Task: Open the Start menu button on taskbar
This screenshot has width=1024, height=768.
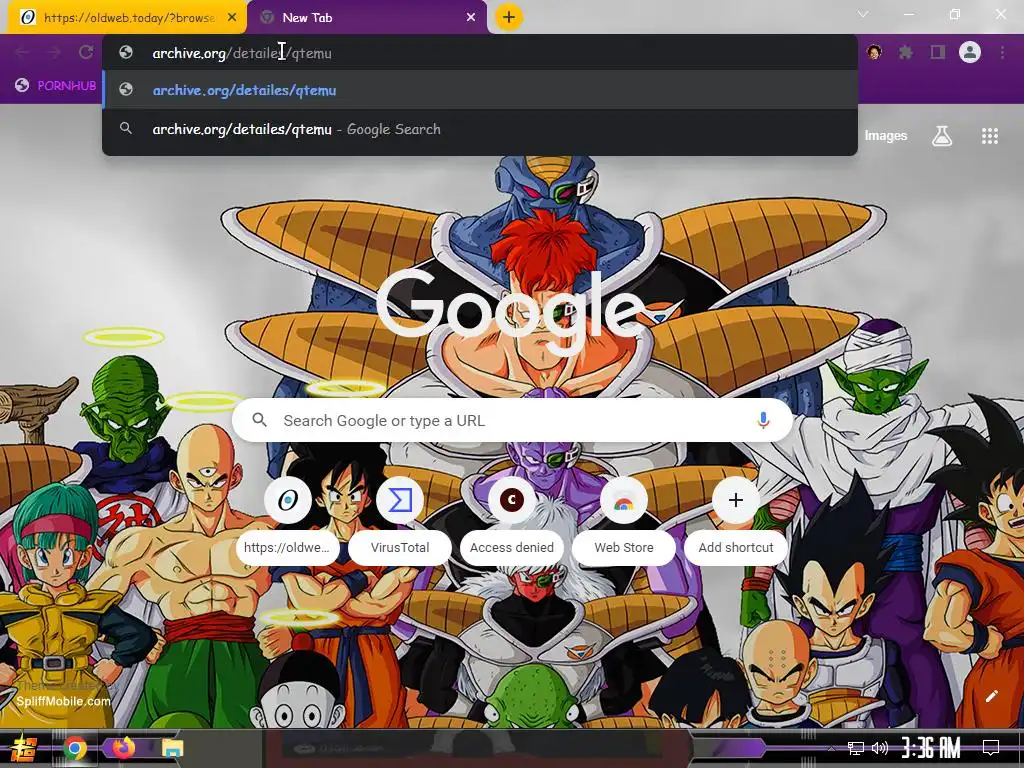Action: click(24, 748)
